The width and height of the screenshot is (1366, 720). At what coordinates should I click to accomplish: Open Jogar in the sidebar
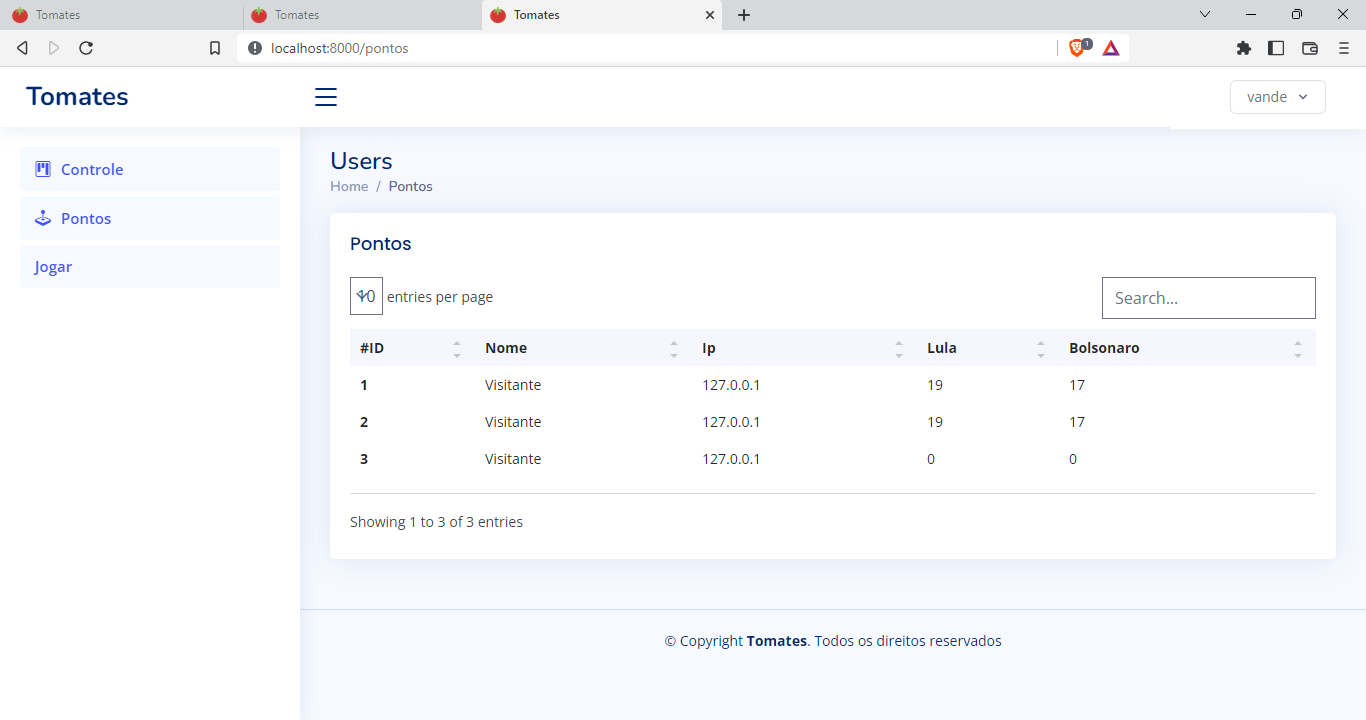150,267
